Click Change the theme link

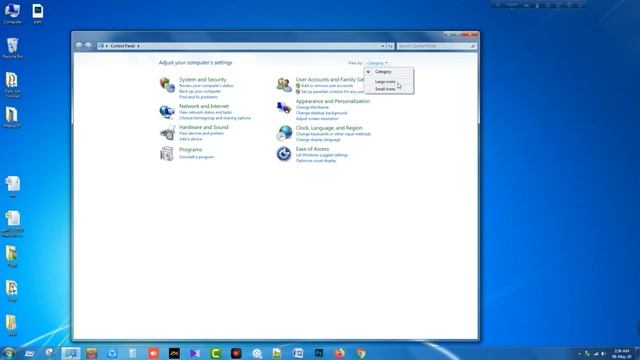click(312, 107)
